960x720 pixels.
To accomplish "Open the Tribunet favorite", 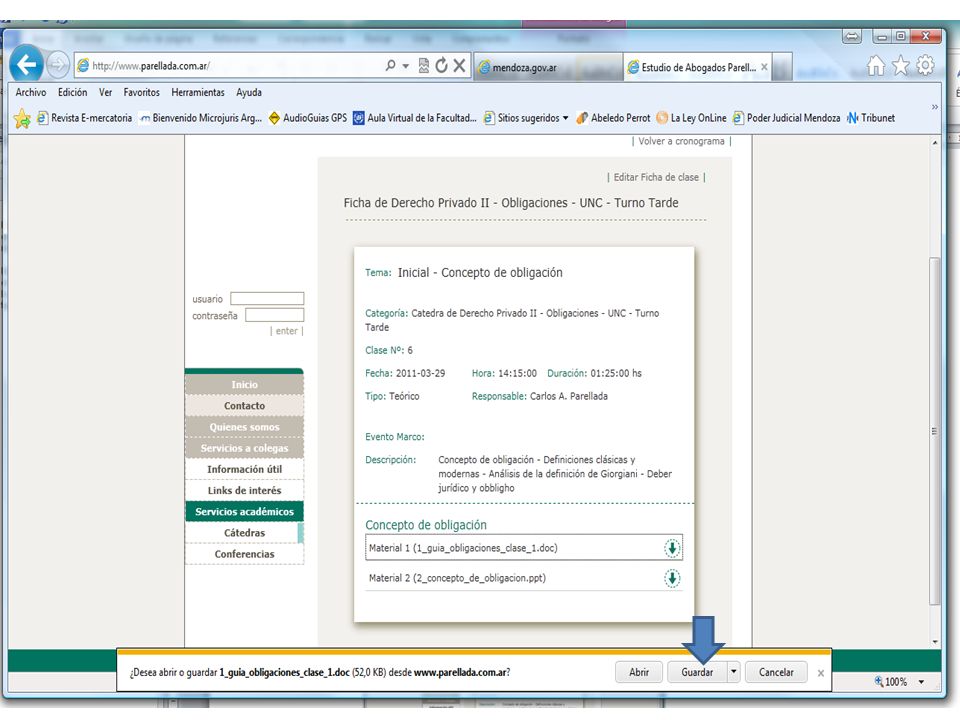I will (871, 118).
